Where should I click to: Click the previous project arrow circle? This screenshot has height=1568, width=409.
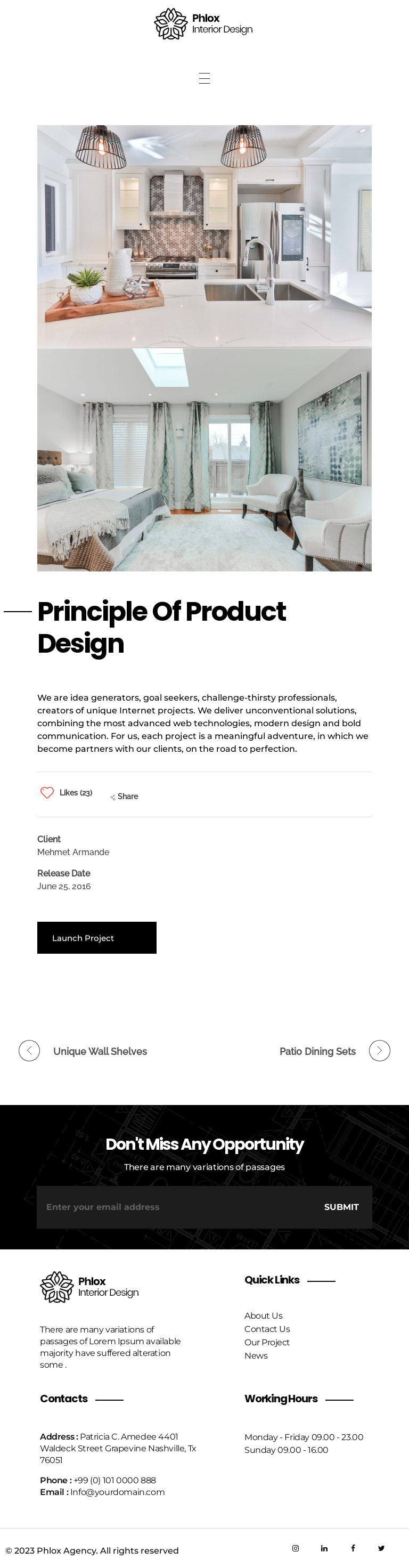tap(29, 1051)
